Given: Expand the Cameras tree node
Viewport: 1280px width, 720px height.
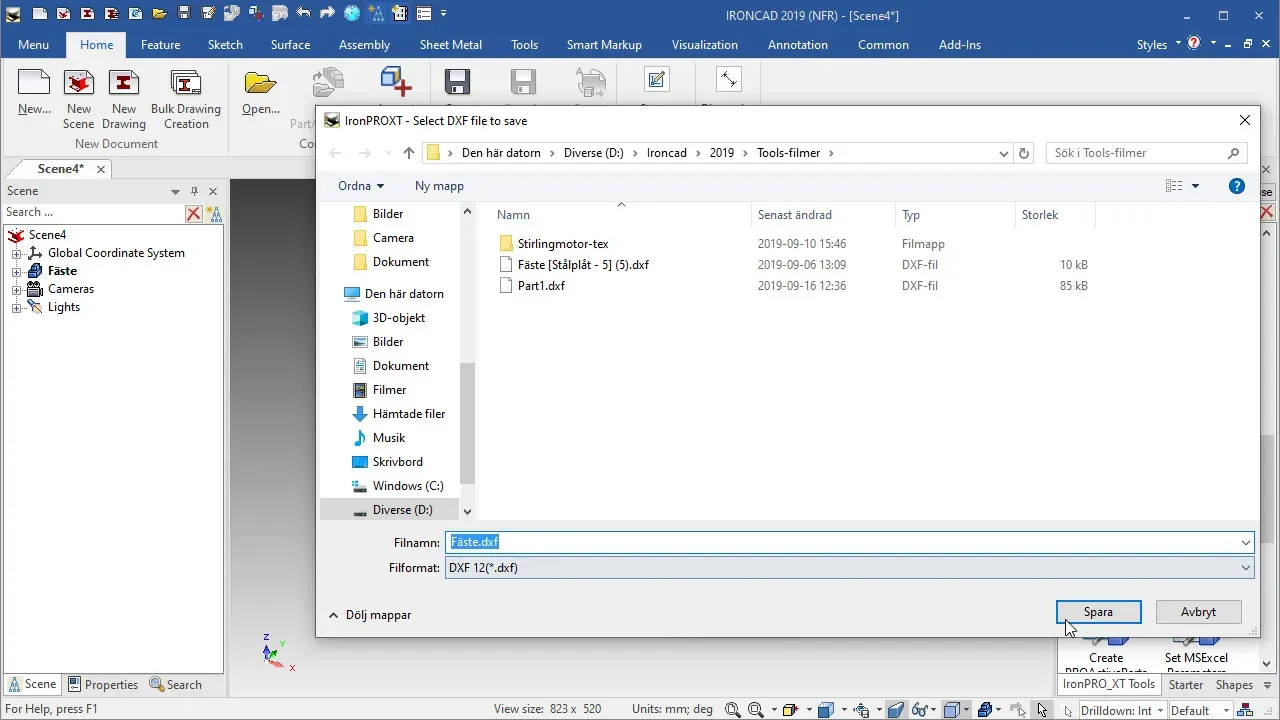Looking at the screenshot, I should [x=16, y=290].
